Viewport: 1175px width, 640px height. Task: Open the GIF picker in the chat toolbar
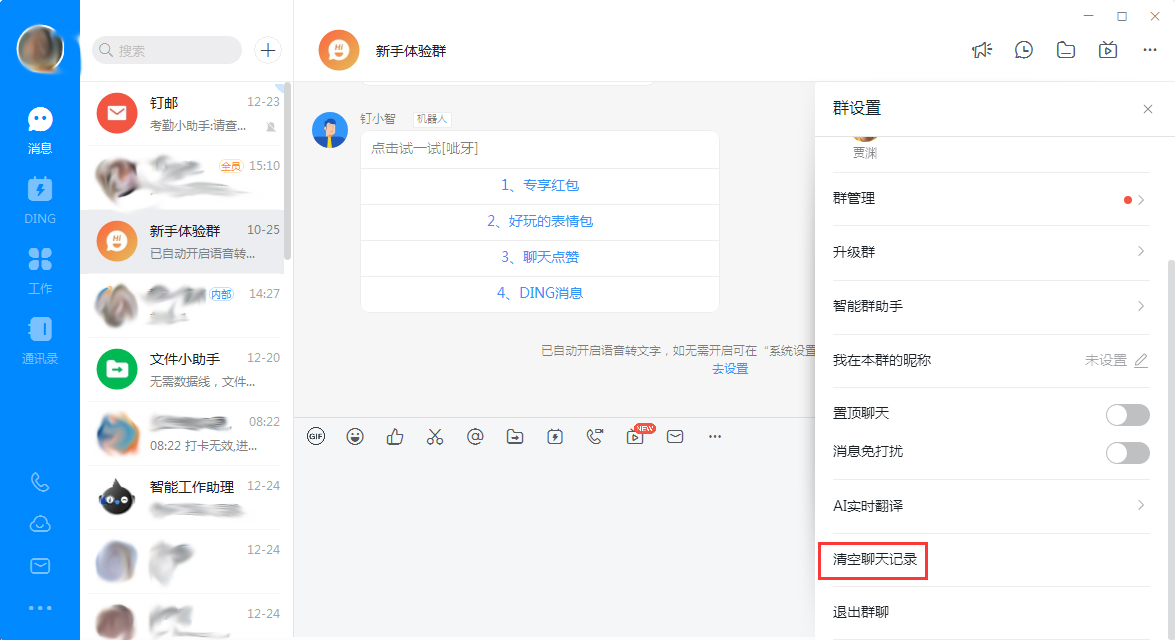[315, 436]
